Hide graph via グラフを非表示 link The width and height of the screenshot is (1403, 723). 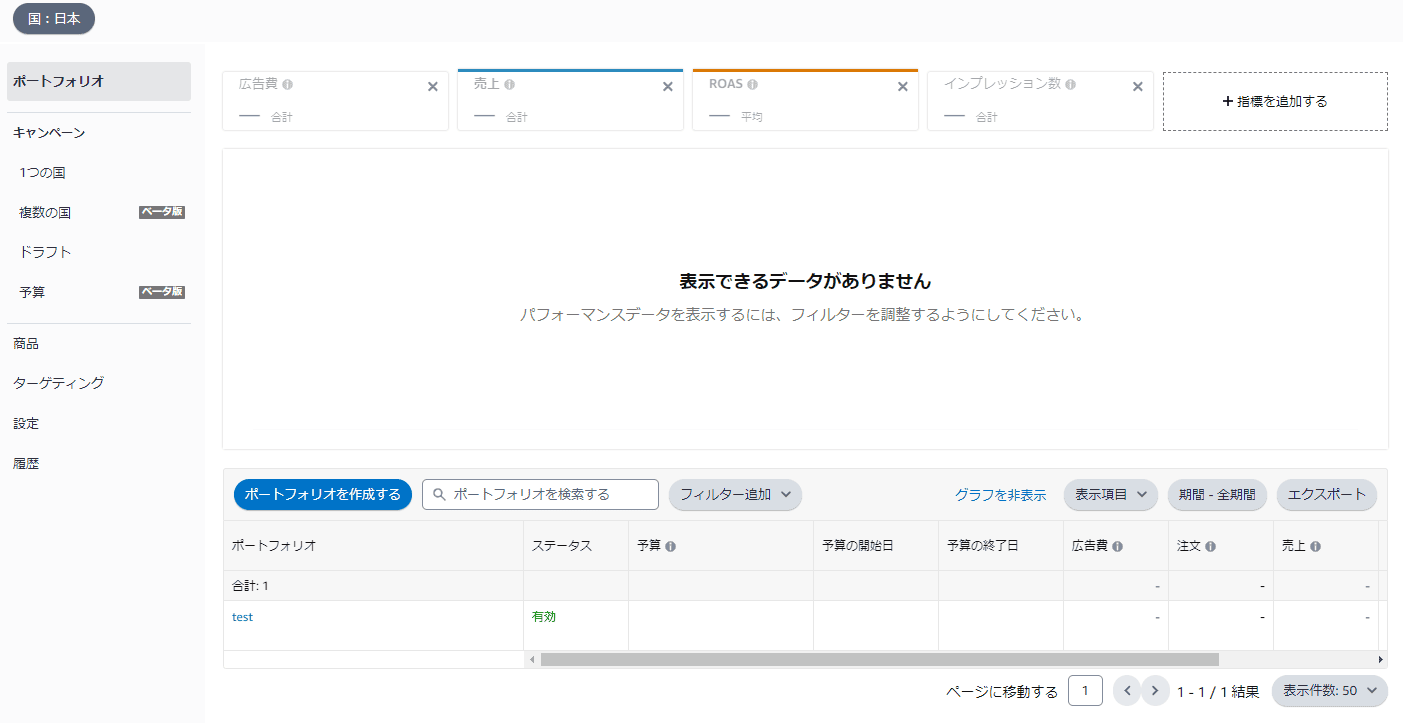pos(1000,495)
